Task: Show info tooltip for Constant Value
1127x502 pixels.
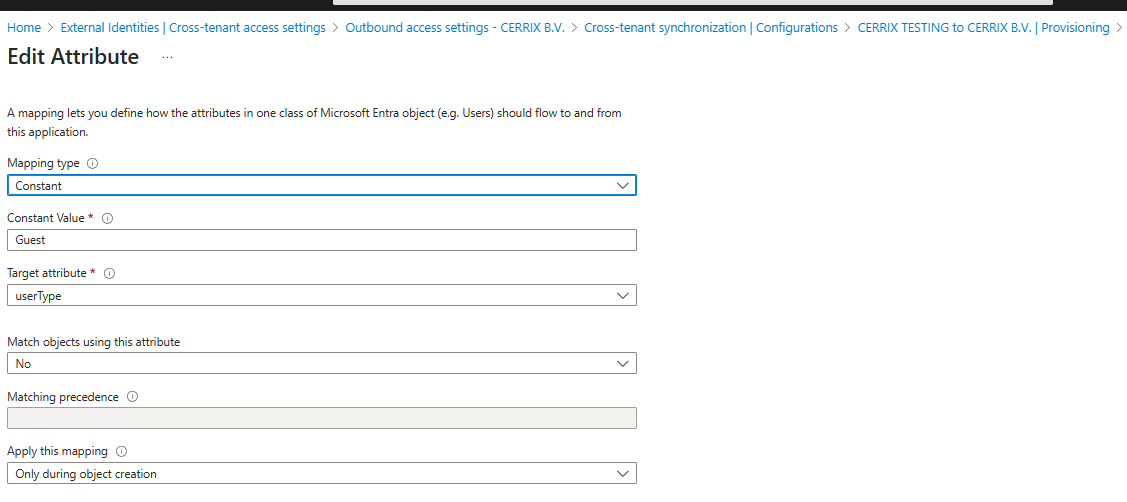Action: pos(108,218)
